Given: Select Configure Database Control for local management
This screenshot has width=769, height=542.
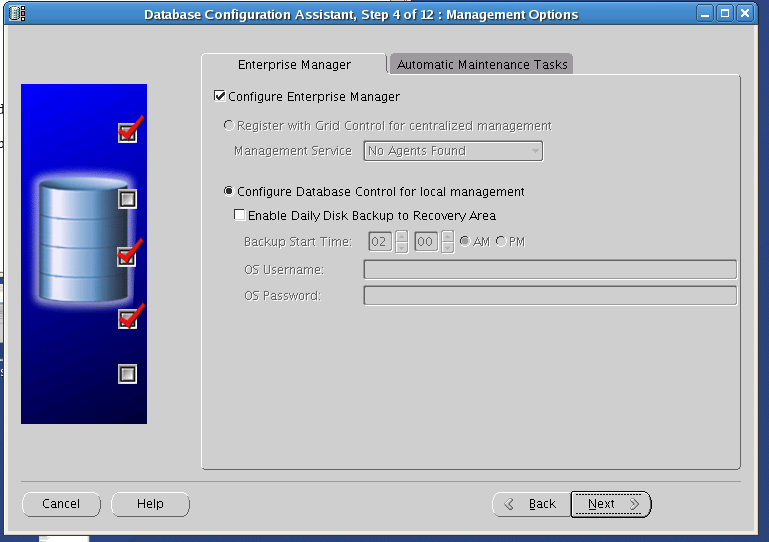Looking at the screenshot, I should pos(229,191).
